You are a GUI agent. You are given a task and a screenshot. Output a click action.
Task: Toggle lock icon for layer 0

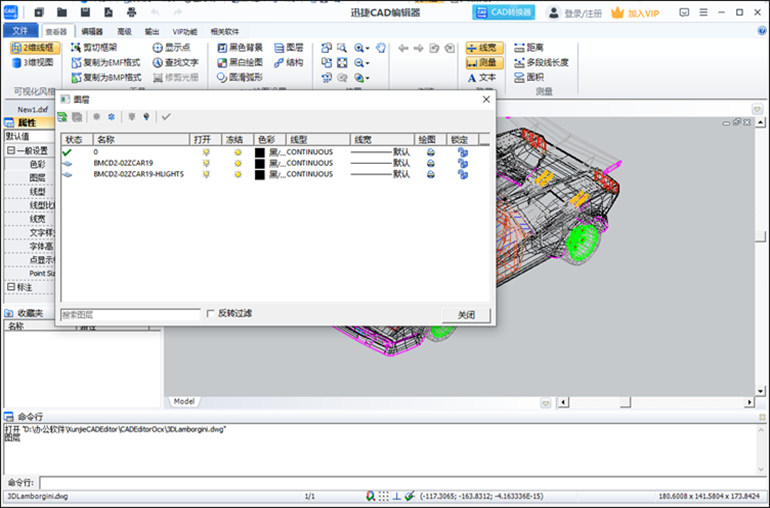coord(463,152)
